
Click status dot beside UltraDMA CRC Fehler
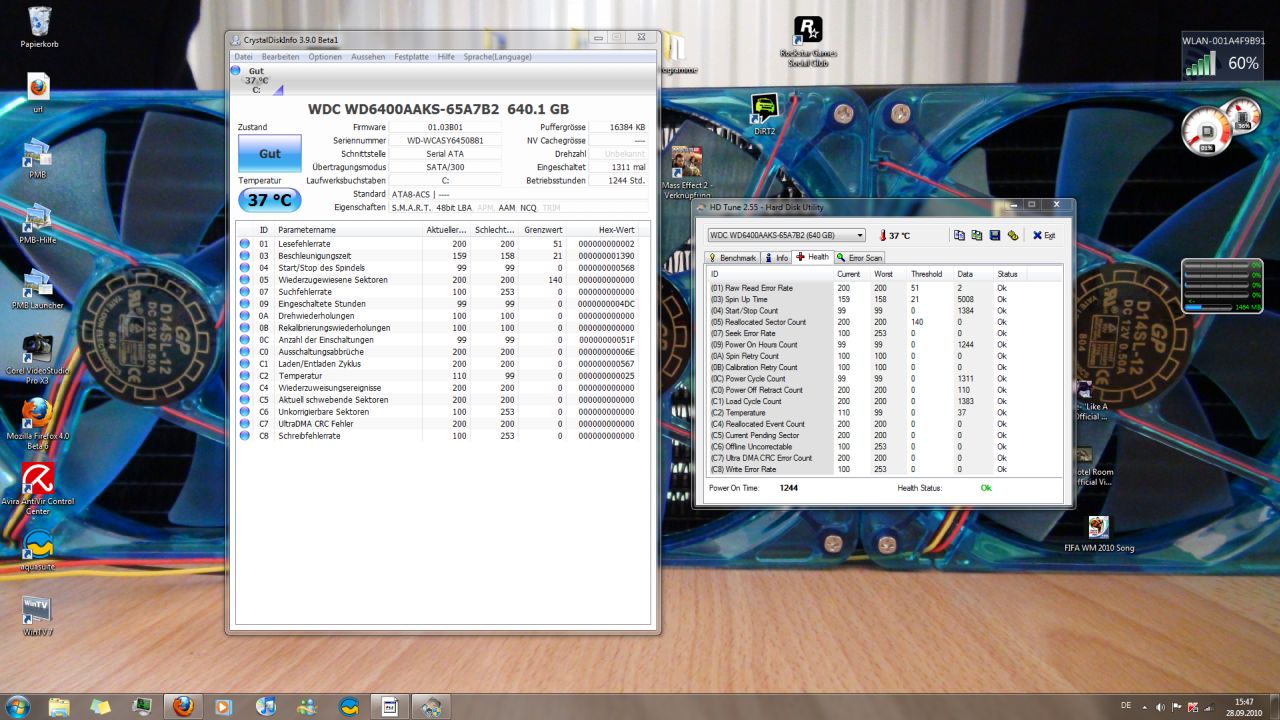pyautogui.click(x=245, y=424)
